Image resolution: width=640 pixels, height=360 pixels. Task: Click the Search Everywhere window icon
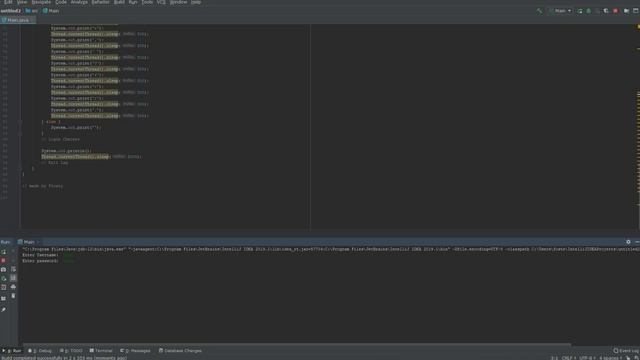click(x=636, y=11)
